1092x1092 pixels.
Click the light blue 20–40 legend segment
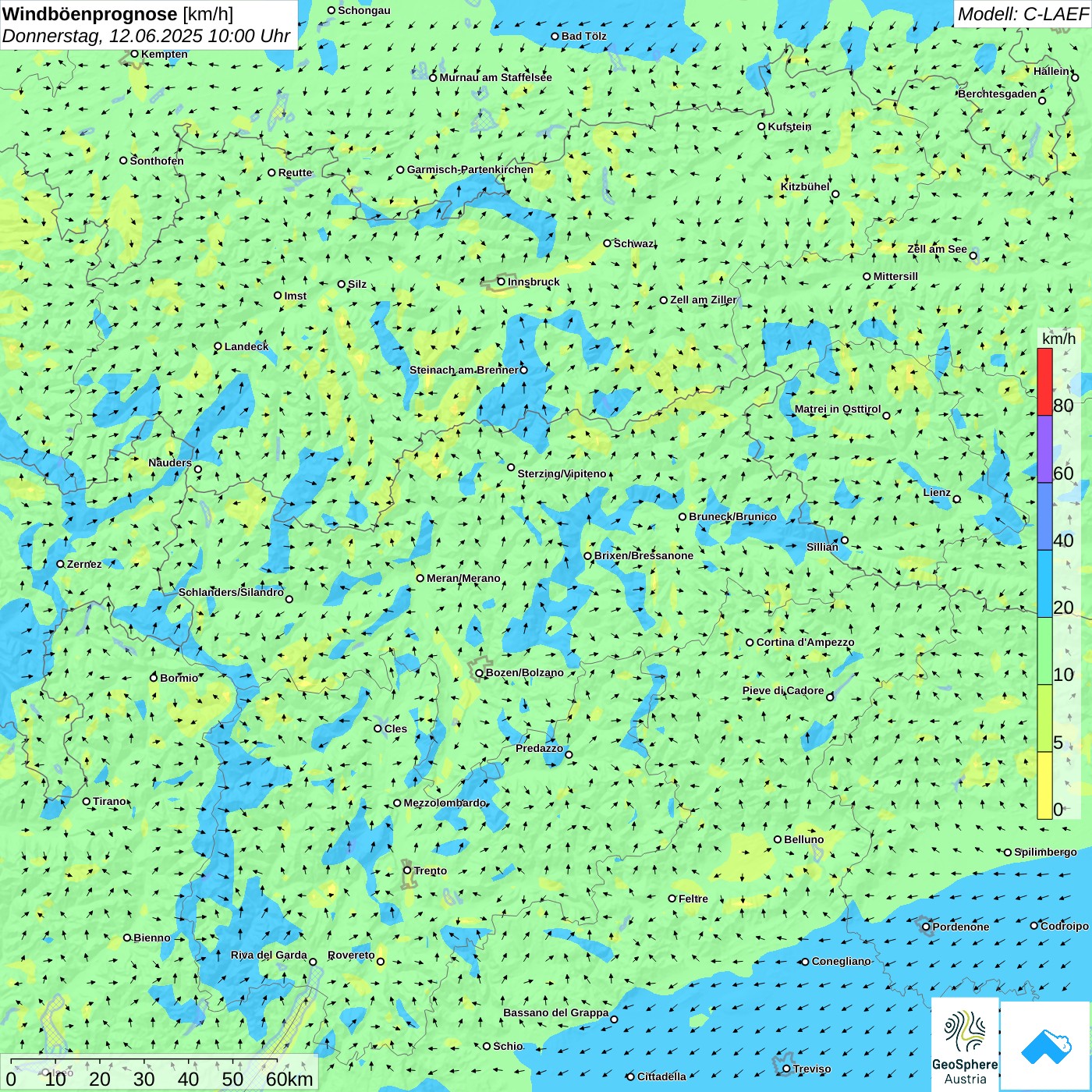click(1044, 584)
